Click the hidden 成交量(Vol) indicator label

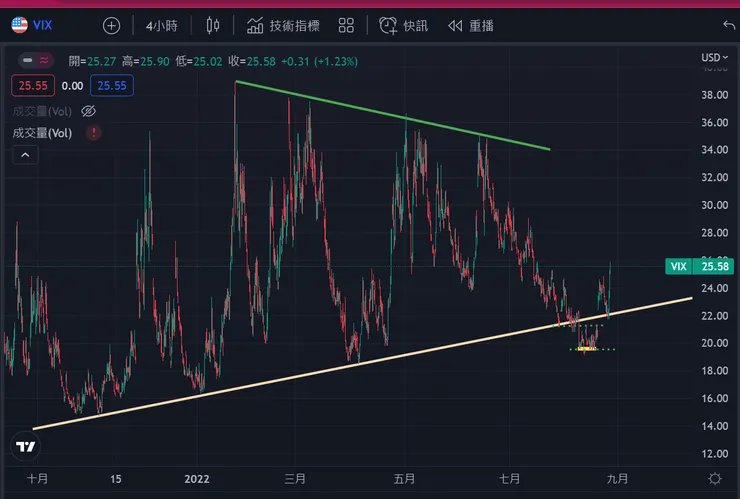coord(42,111)
